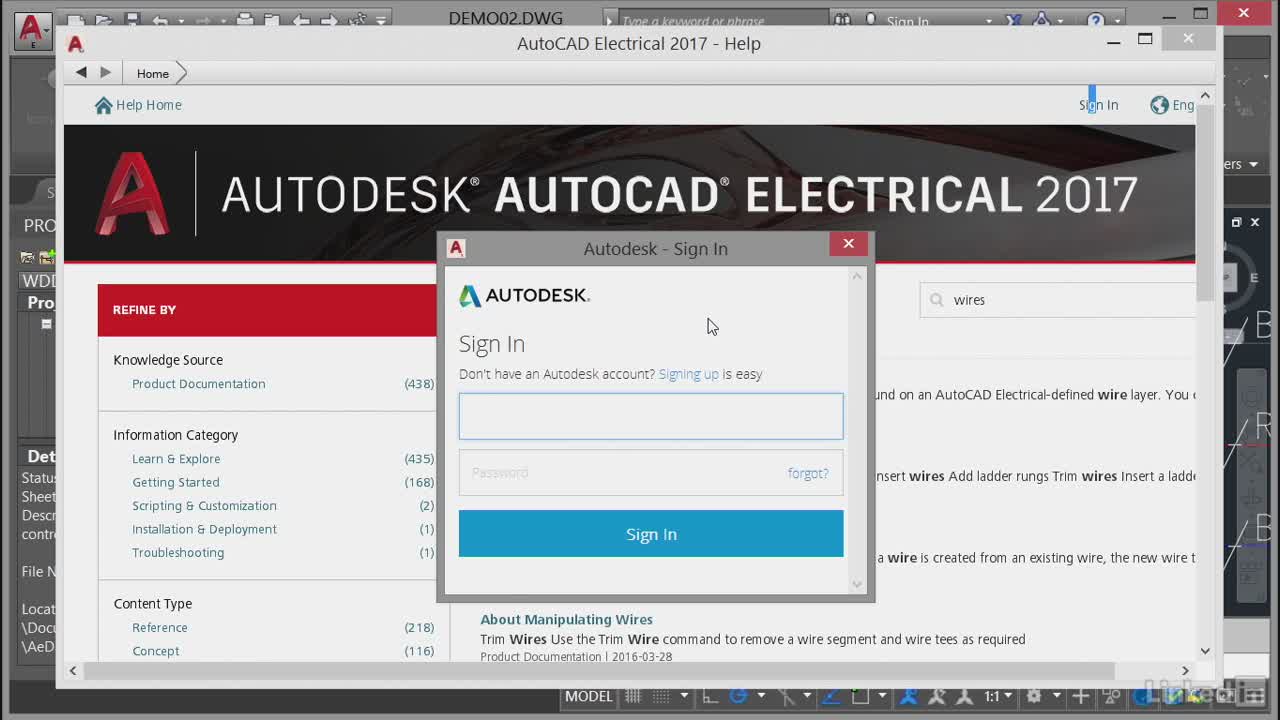Viewport: 1280px width, 720px height.
Task: Open AutoCAD title bar Help question icon
Action: point(1095,20)
